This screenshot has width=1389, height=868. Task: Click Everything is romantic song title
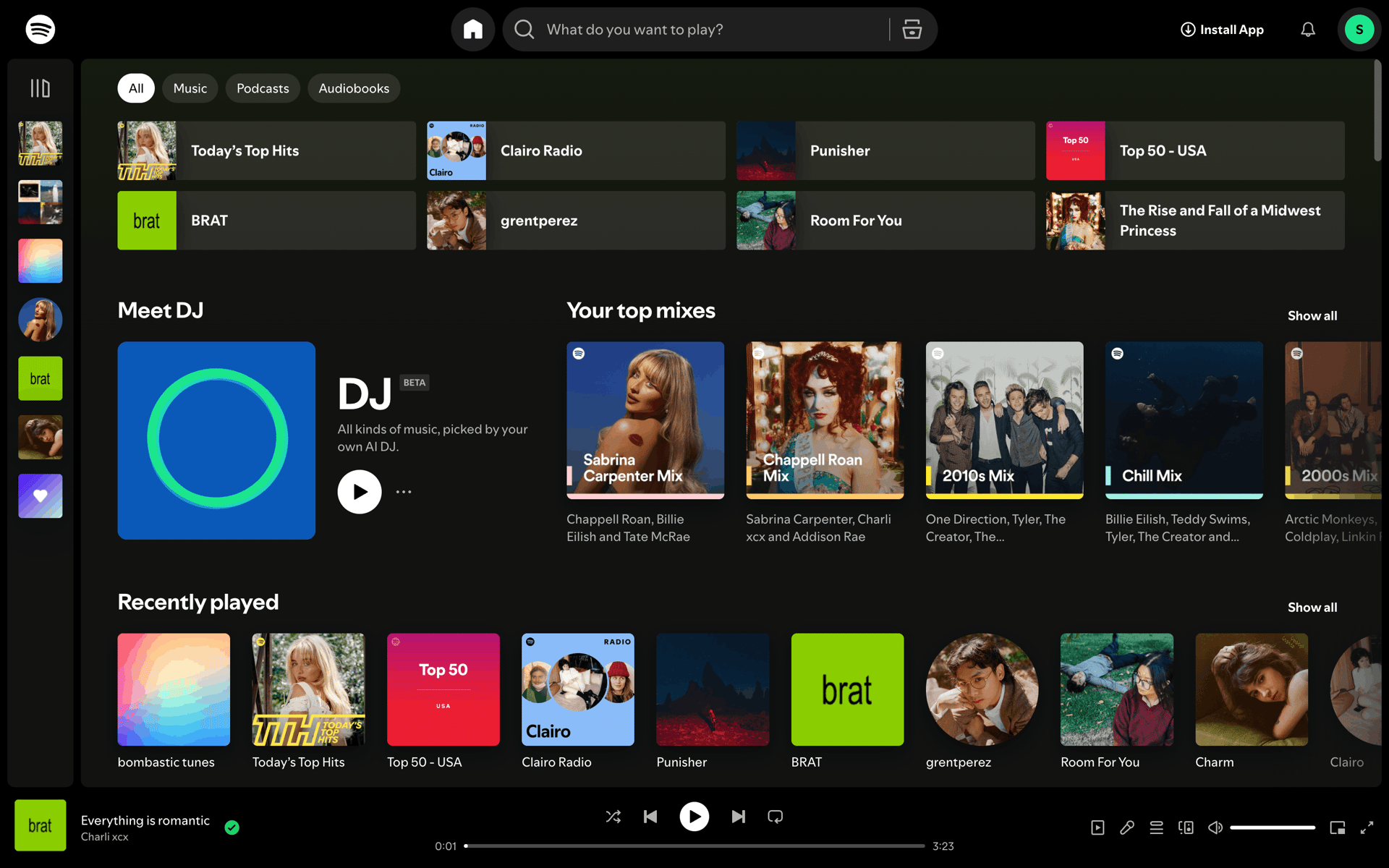coord(145,820)
